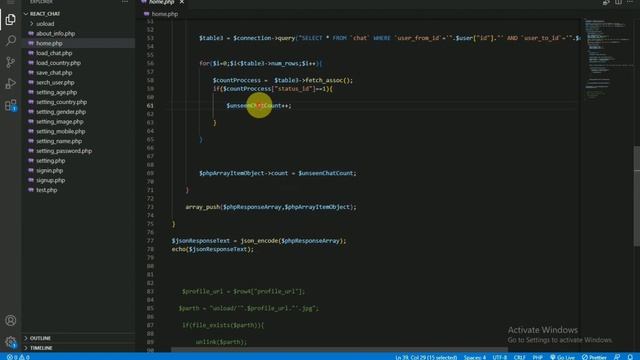Switch to the home.php editor tab

(162, 2)
